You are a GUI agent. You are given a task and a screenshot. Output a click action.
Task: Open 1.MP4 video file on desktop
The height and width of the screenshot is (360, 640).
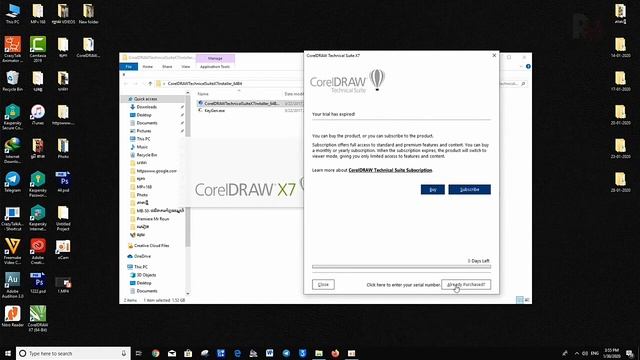click(63, 285)
